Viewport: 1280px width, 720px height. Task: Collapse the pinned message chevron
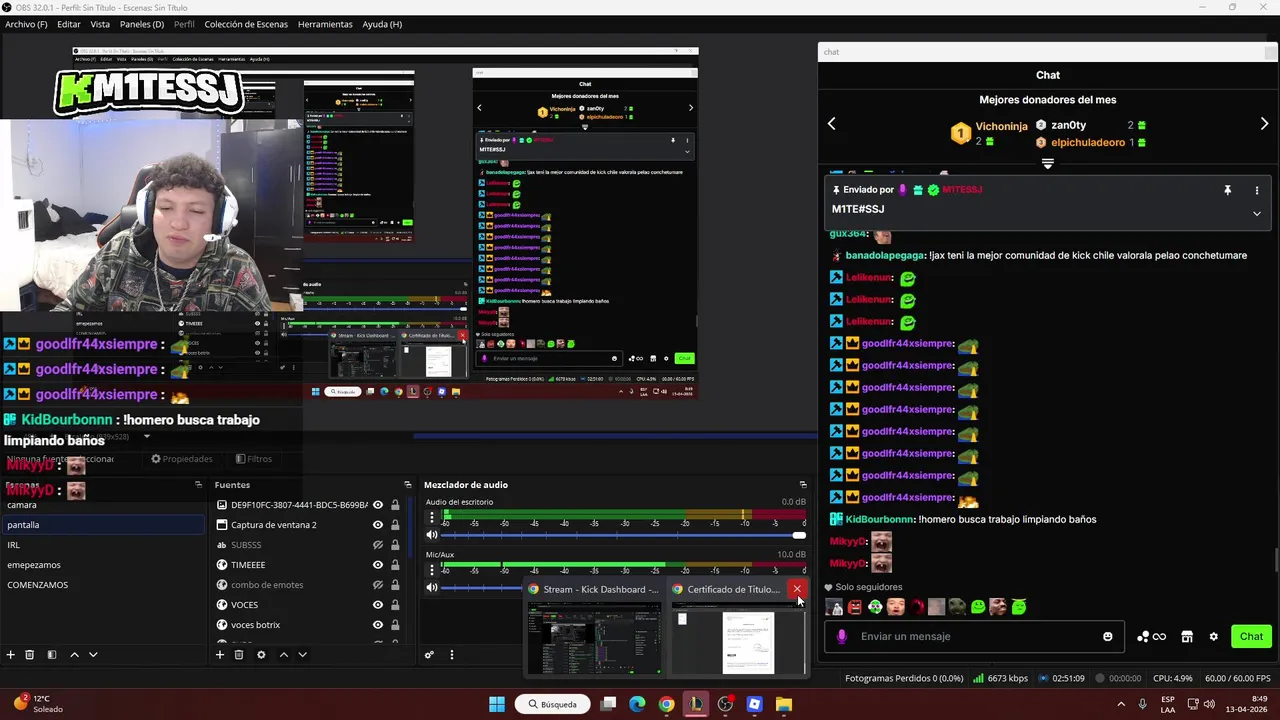point(1257,213)
